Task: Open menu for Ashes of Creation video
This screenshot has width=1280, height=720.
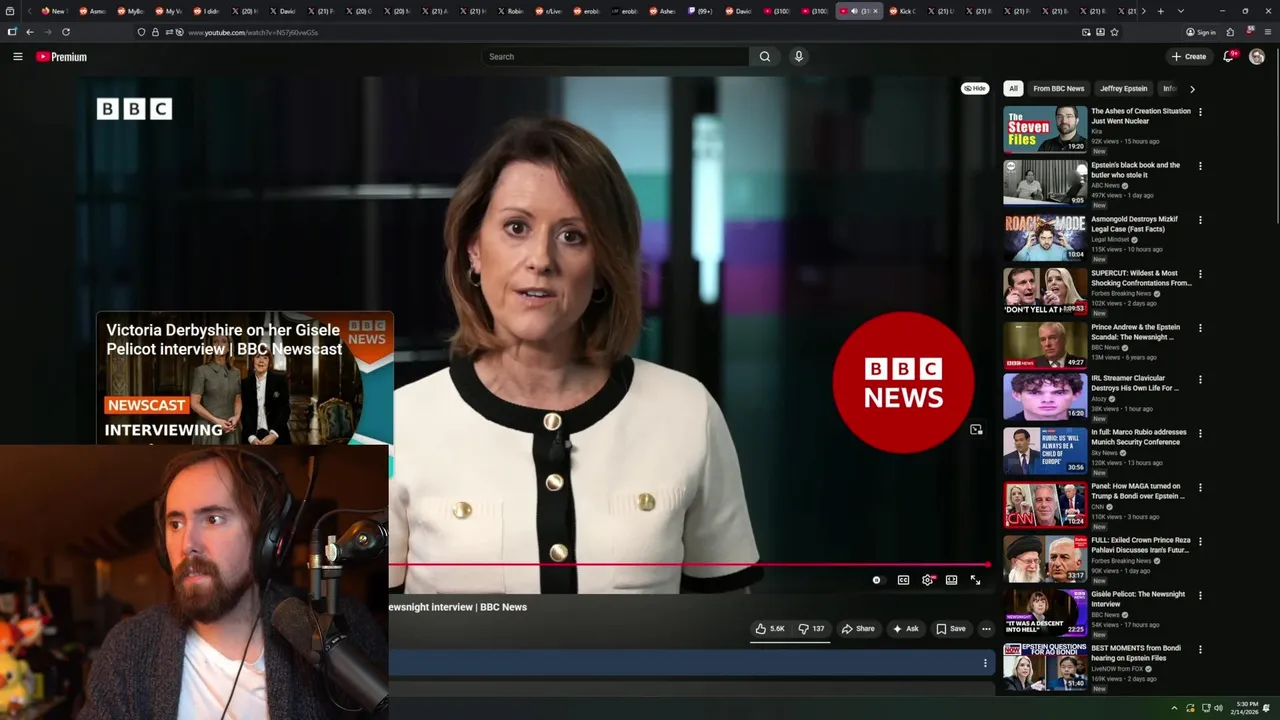Action: pos(1200,112)
